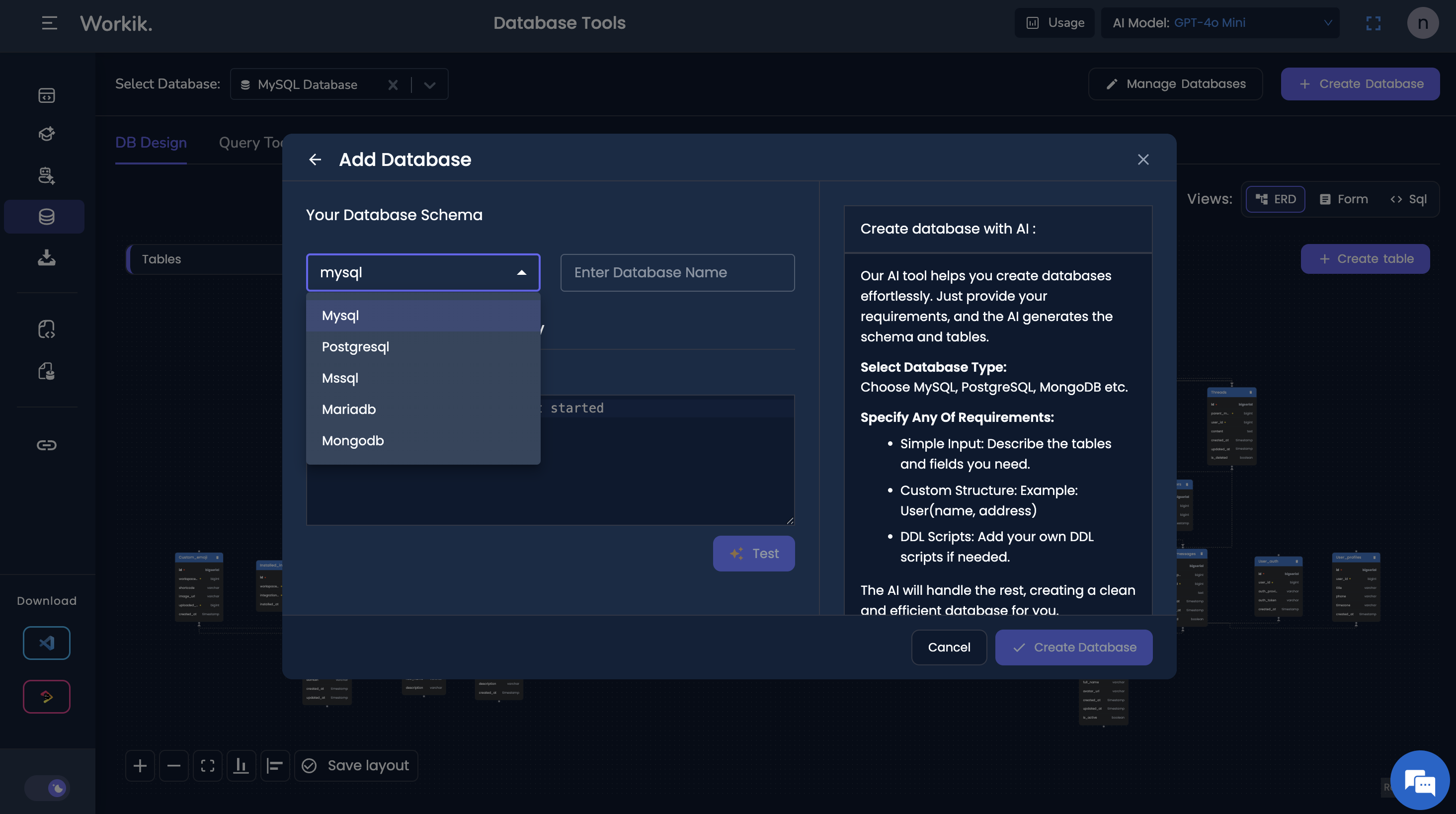This screenshot has width=1456, height=814.
Task: Switch to Form view
Action: [x=1344, y=199]
